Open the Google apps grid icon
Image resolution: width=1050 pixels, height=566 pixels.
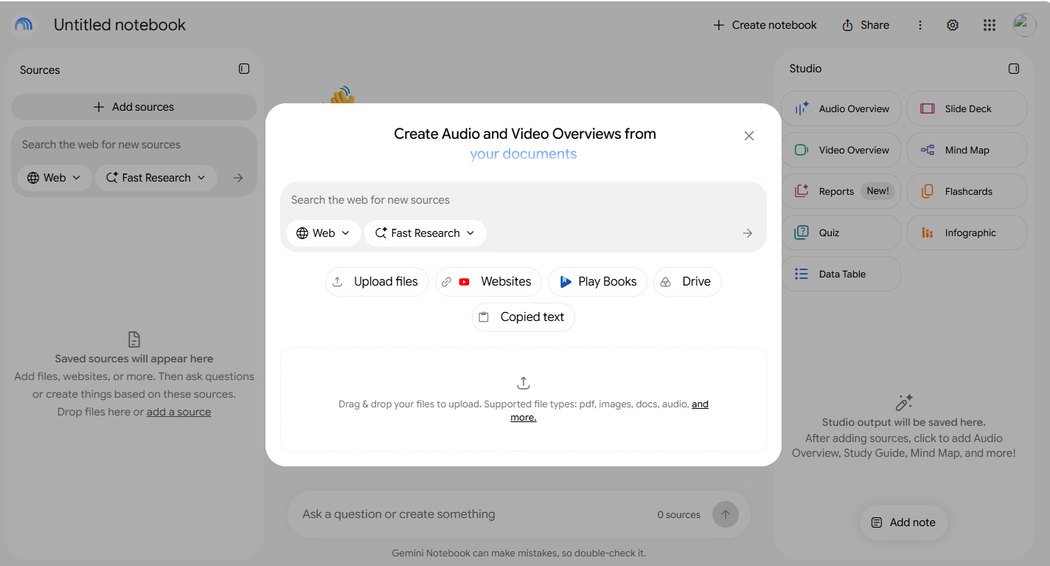pos(989,25)
